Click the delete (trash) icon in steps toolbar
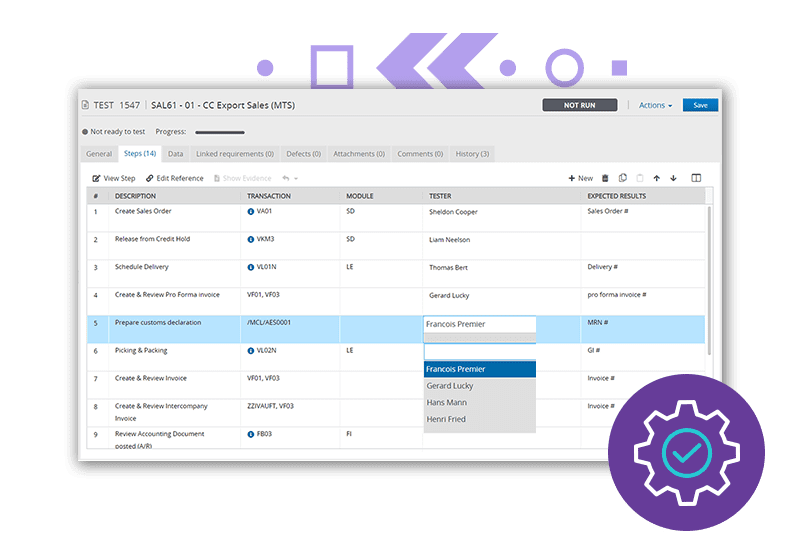 tap(605, 178)
